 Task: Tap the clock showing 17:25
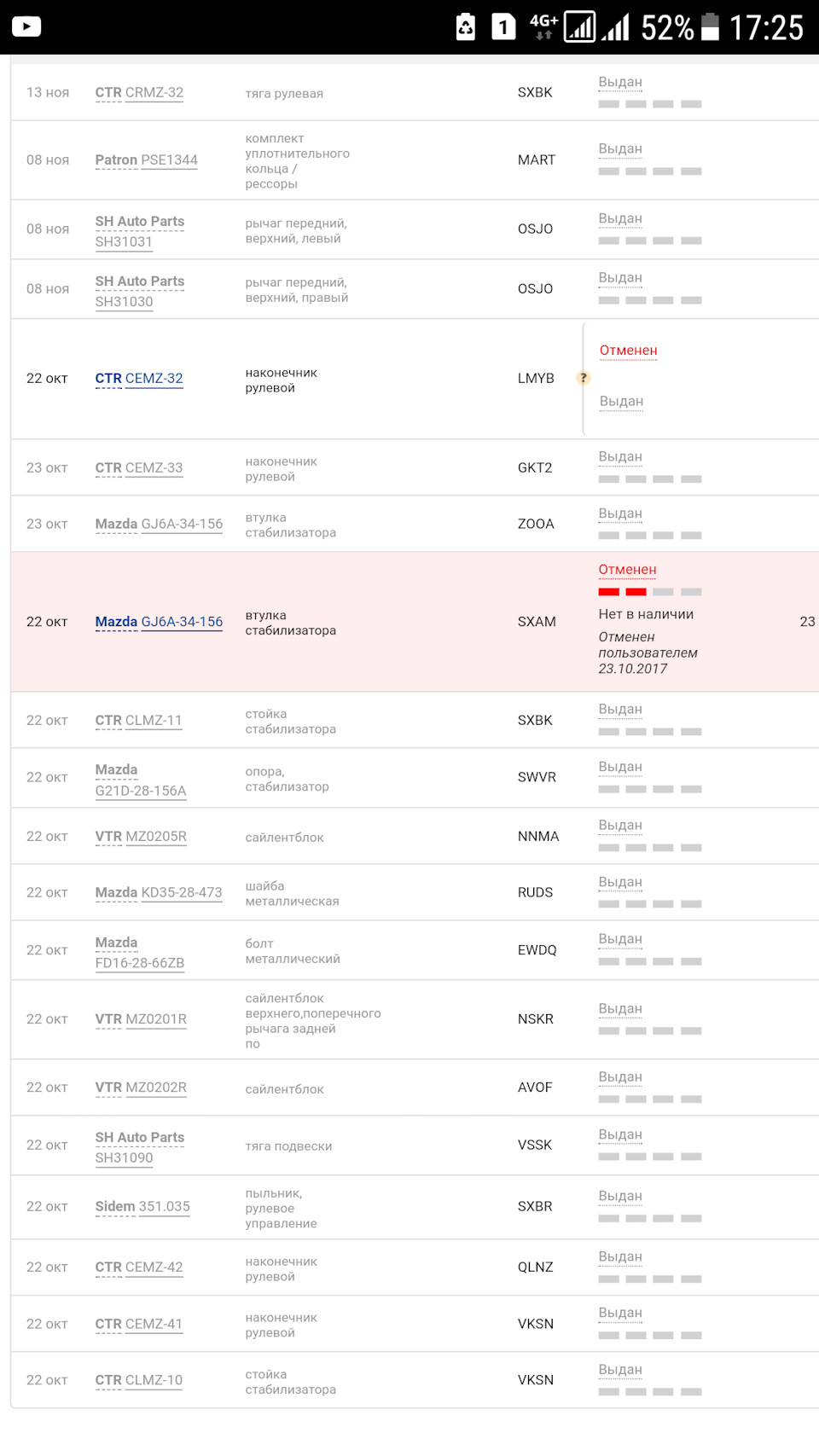pyautogui.click(x=766, y=27)
